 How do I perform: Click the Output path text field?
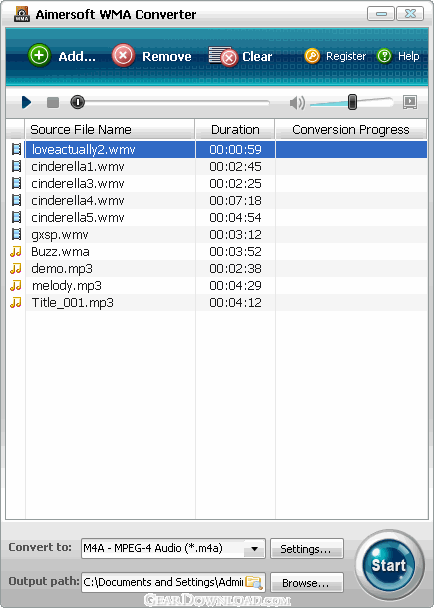point(163,582)
